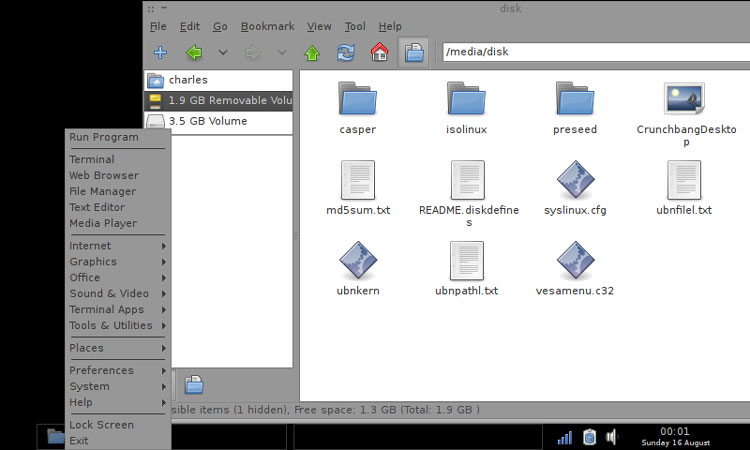Select the ubnkern file icon
The width and height of the screenshot is (750, 450).
tap(358, 260)
